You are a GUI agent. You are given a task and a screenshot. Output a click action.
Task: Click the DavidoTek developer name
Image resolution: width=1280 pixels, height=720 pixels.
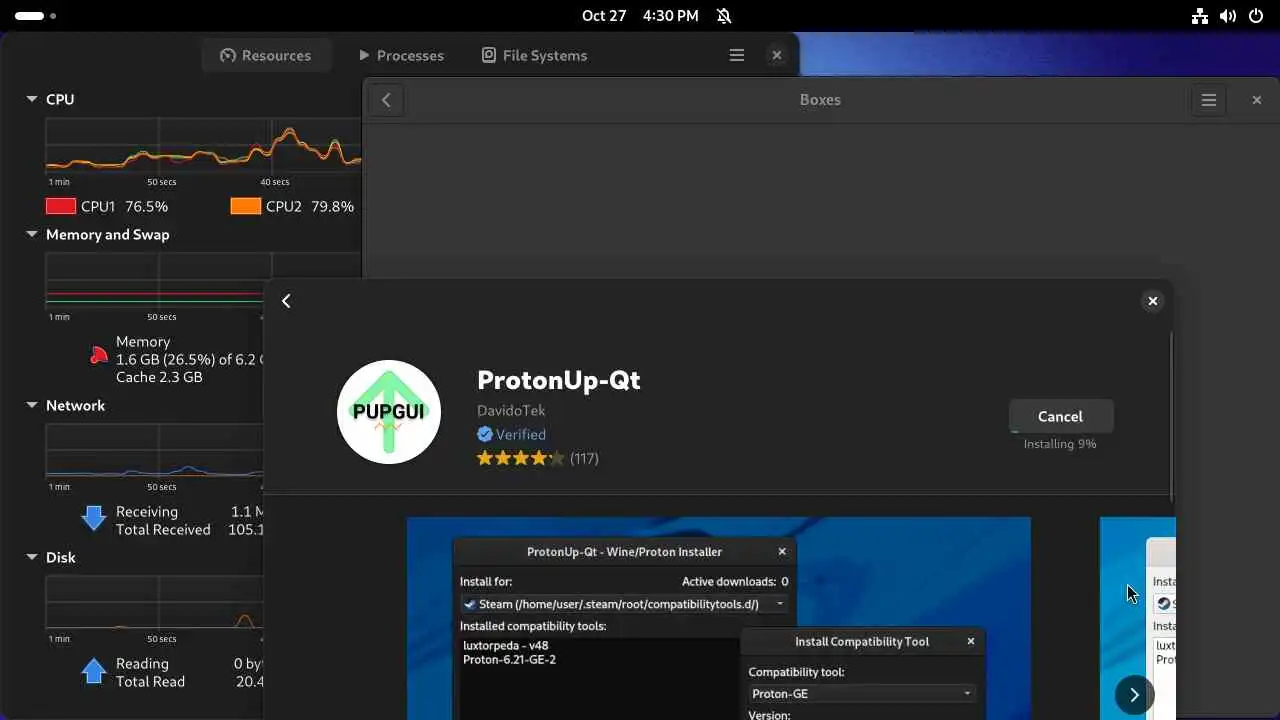coord(511,410)
